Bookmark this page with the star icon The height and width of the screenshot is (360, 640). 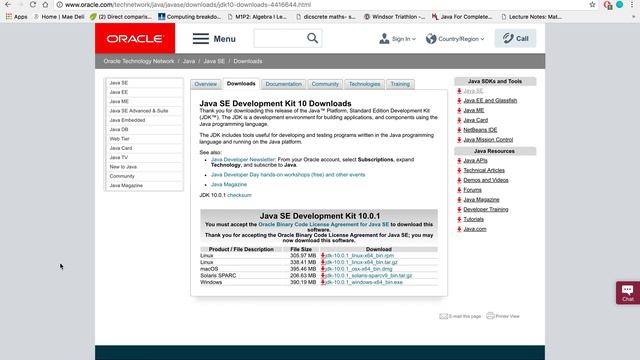pyautogui.click(x=592, y=4)
